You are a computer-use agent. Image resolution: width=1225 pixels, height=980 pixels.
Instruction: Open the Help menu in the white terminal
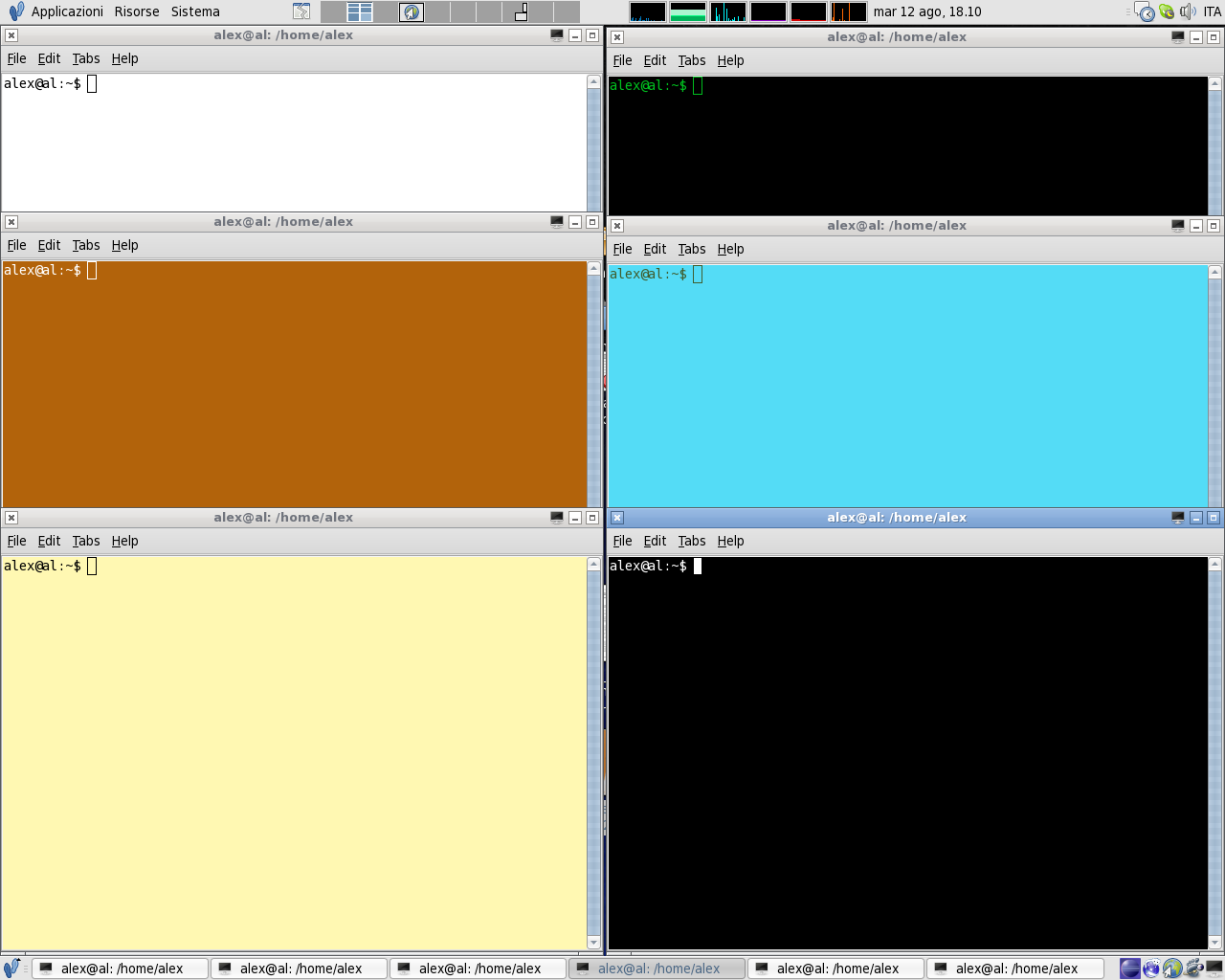pyautogui.click(x=124, y=58)
